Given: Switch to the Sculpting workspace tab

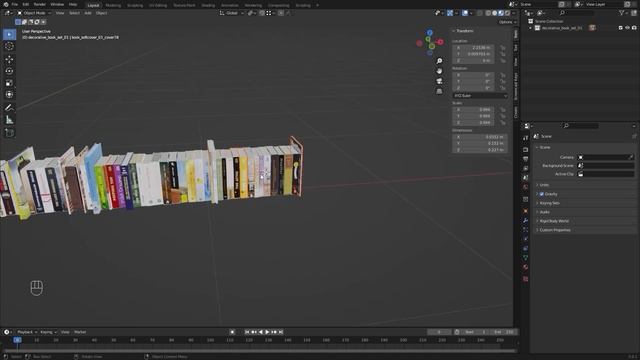Looking at the screenshot, I should point(135,5).
